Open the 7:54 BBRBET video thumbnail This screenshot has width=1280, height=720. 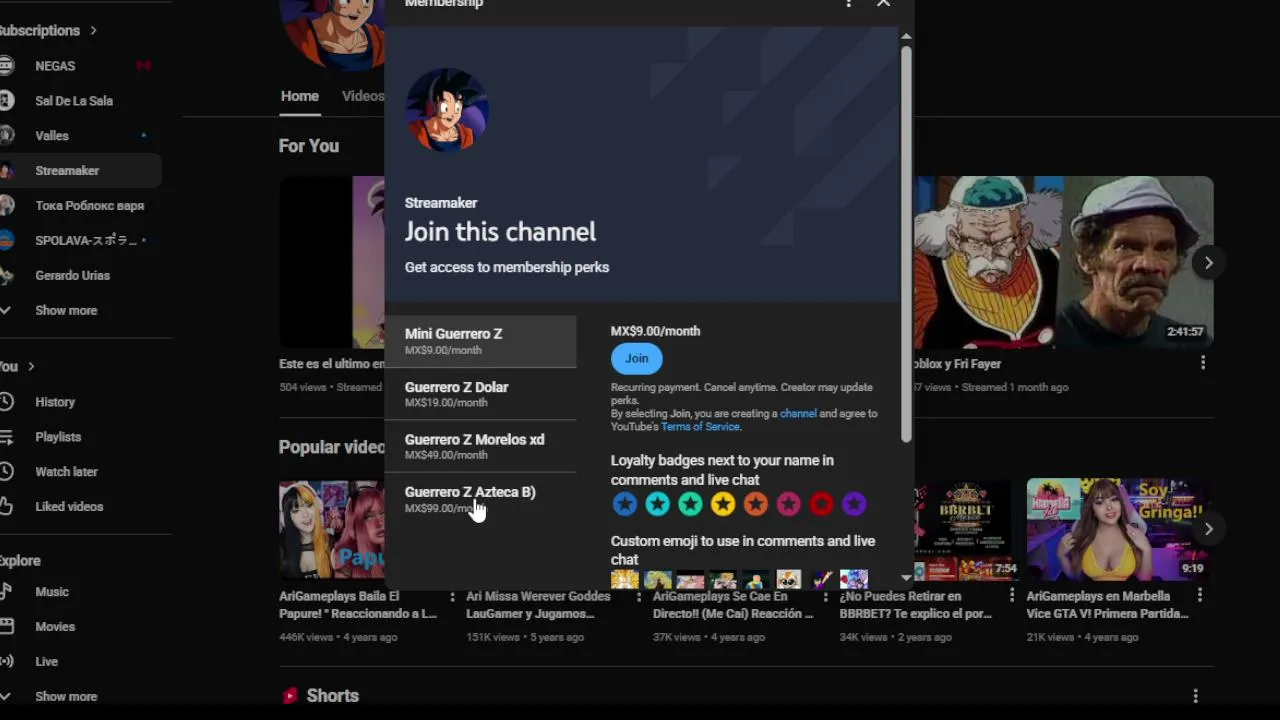tap(968, 529)
